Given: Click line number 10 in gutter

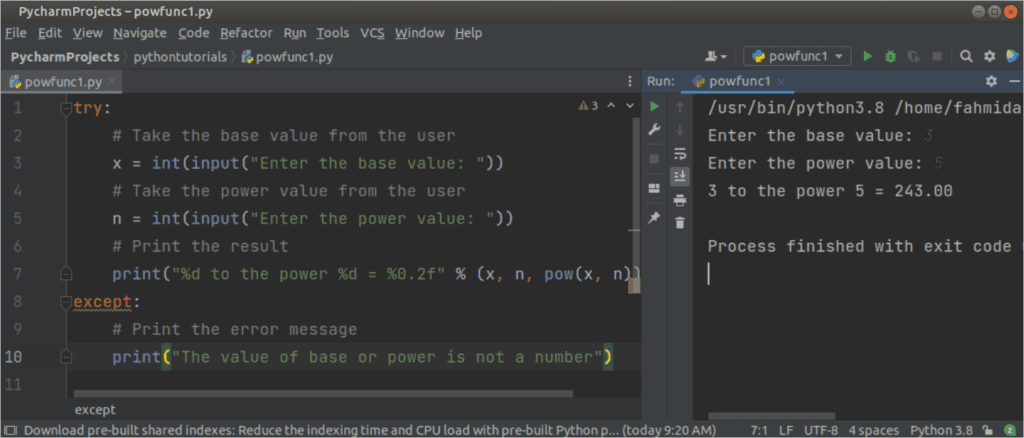Looking at the screenshot, I should (14, 357).
